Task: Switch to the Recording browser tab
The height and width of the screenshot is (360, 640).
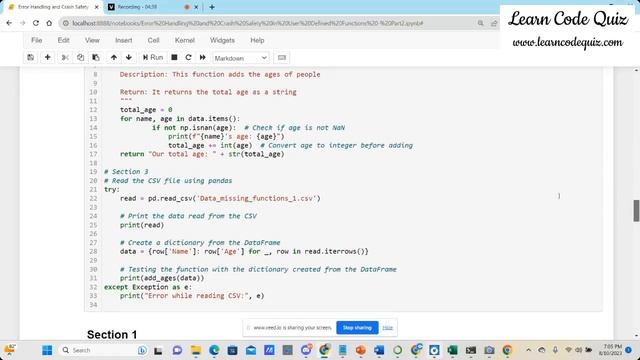Action: pyautogui.click(x=143, y=7)
